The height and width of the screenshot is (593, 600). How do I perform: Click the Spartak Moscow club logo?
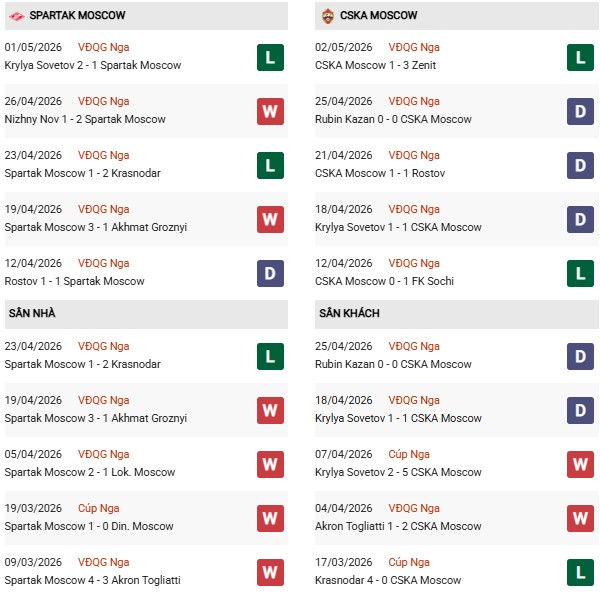tap(16, 16)
